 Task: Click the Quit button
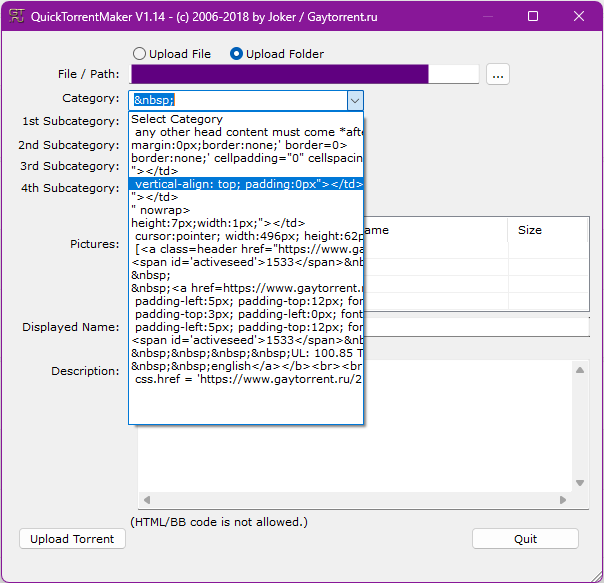tap(525, 539)
